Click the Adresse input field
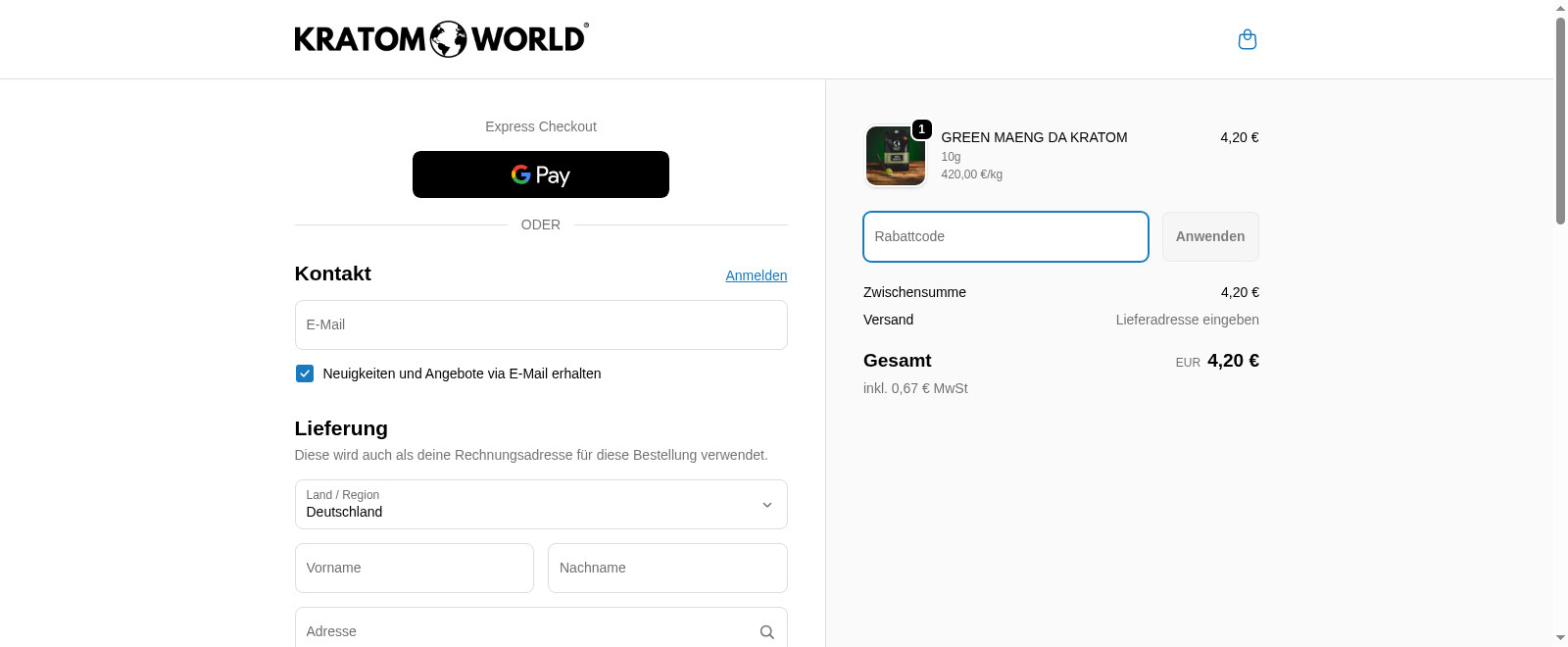 [x=541, y=627]
